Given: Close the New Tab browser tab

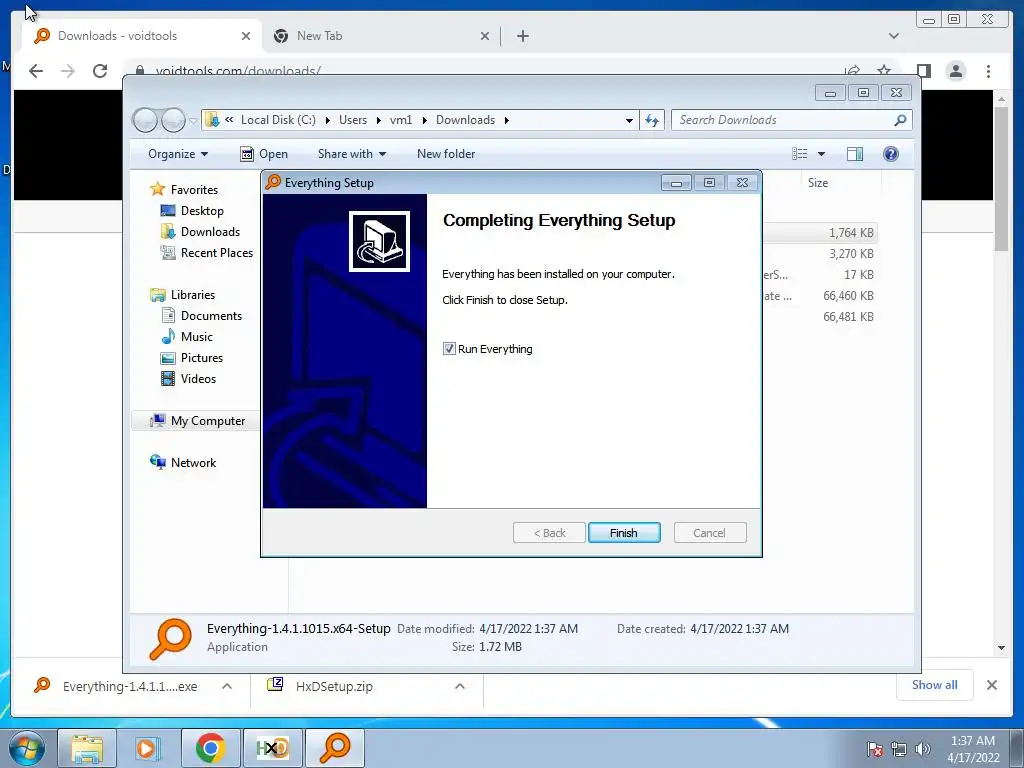Looking at the screenshot, I should [x=485, y=36].
